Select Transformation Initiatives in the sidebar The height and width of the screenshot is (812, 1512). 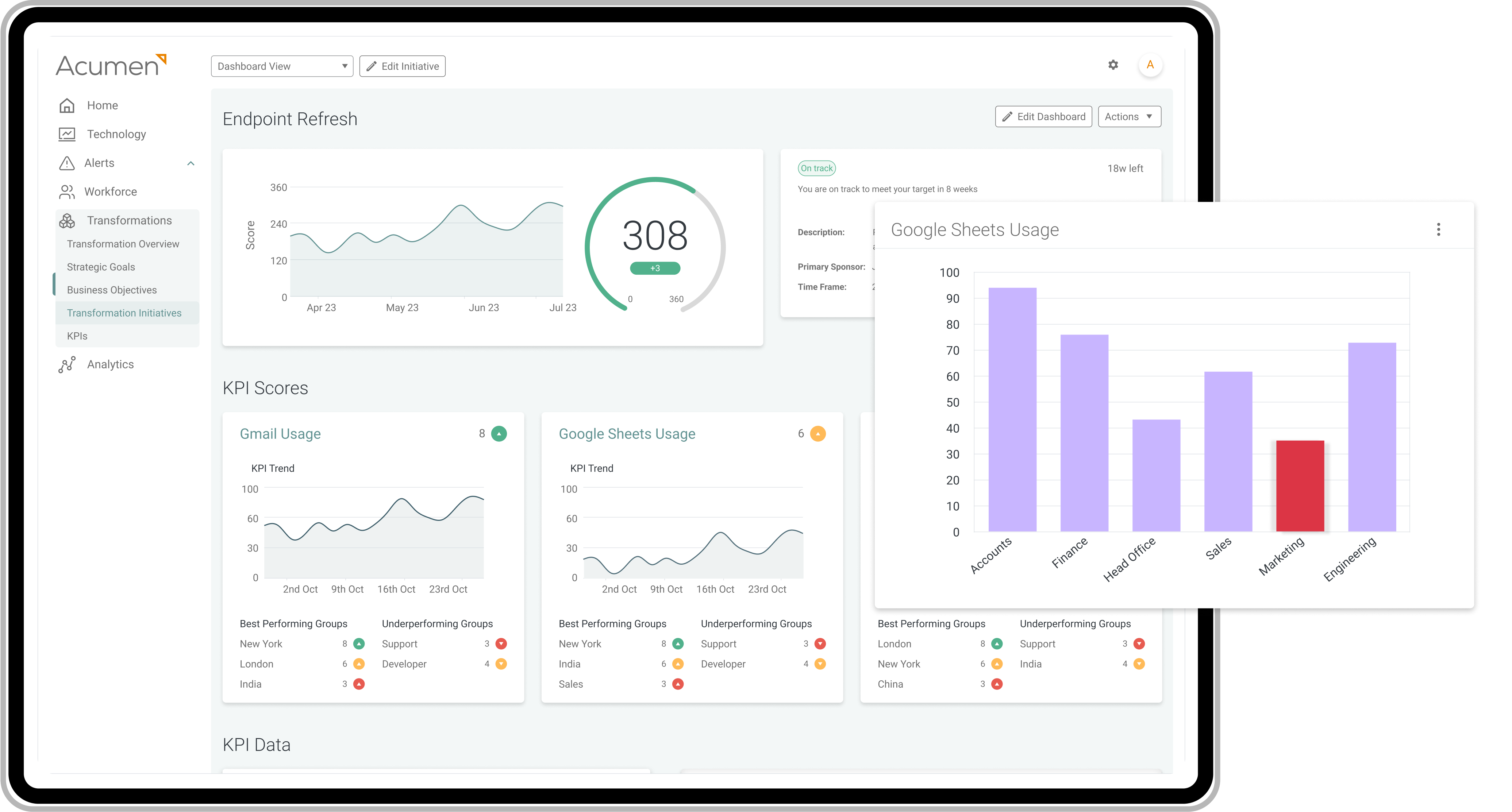click(x=124, y=313)
